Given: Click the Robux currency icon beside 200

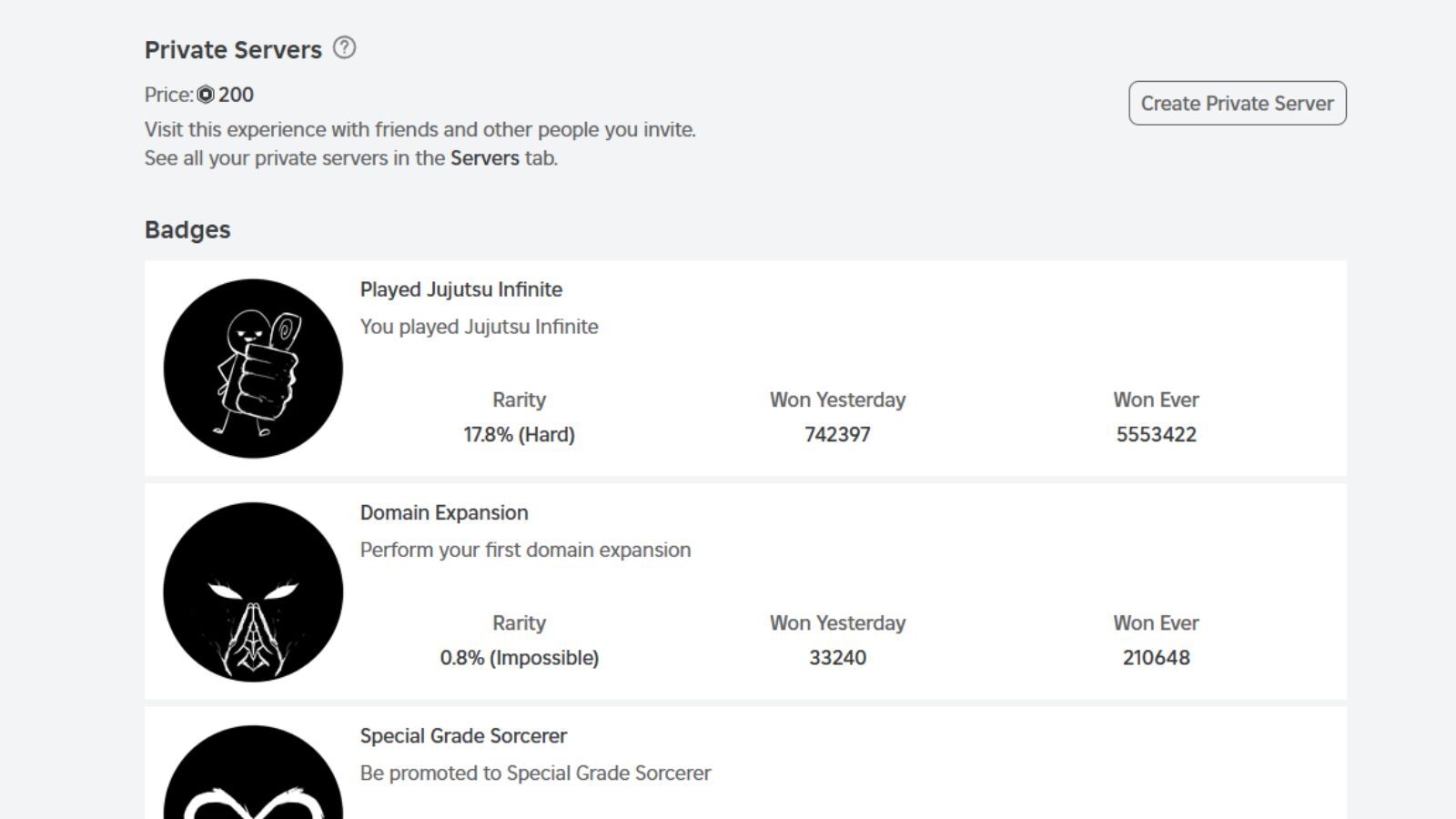Looking at the screenshot, I should click(x=206, y=95).
